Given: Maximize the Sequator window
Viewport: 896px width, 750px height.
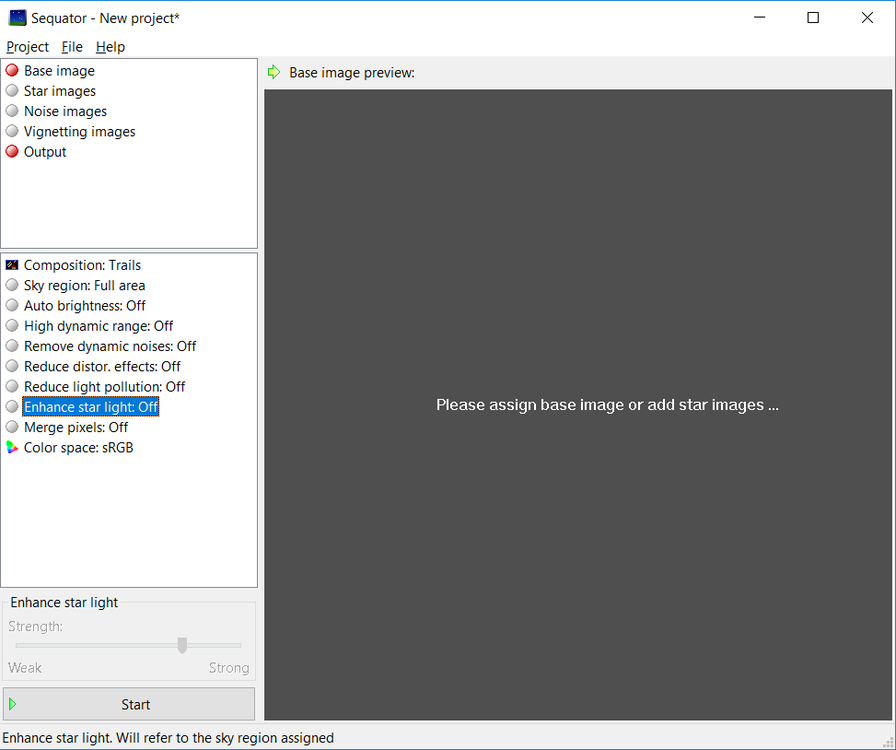Looking at the screenshot, I should tap(813, 18).
